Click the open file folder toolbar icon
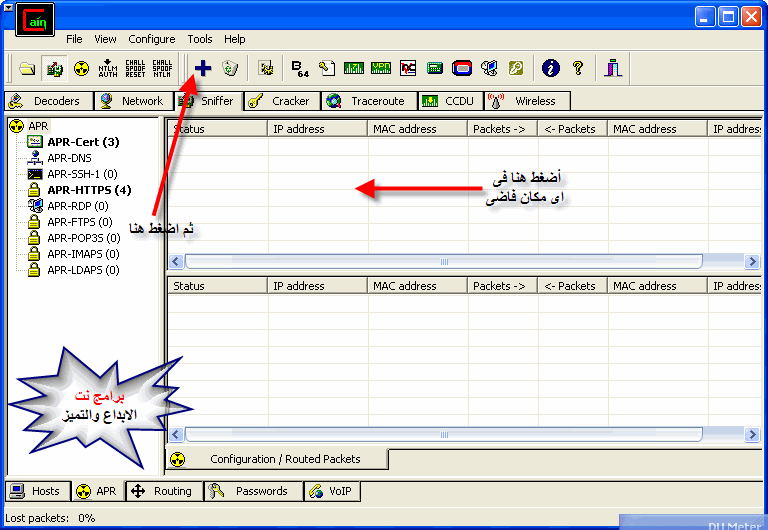The width and height of the screenshot is (768, 530). [27, 68]
